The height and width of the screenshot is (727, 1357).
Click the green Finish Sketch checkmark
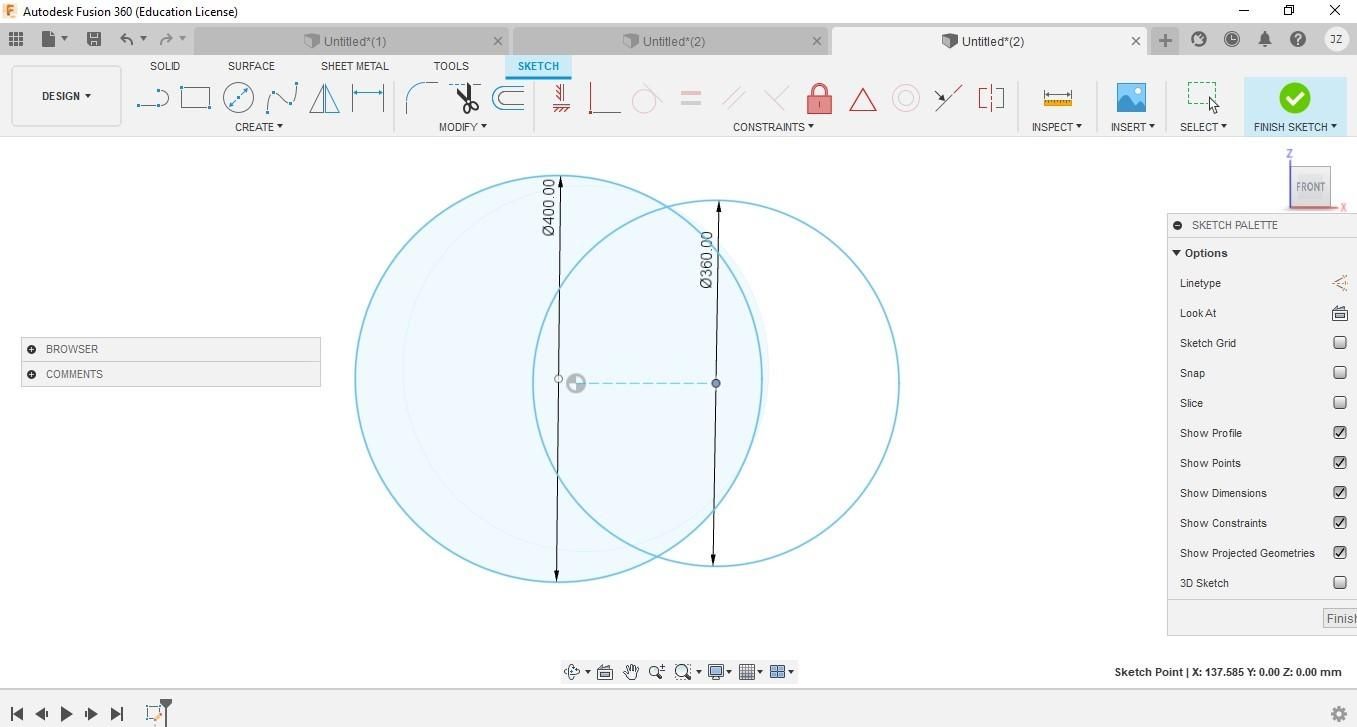1294,98
